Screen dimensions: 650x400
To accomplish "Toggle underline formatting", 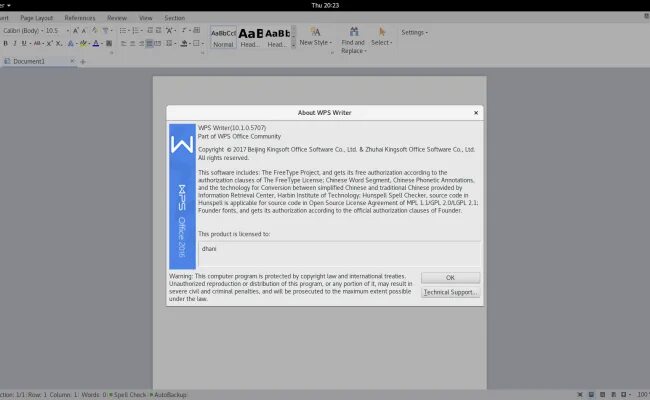I will tap(24, 43).
